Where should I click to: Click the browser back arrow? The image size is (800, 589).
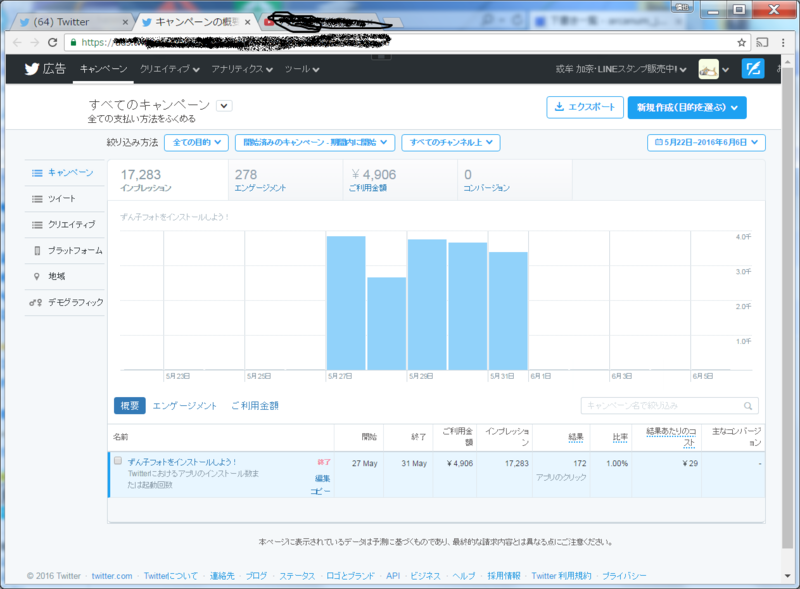point(17,42)
